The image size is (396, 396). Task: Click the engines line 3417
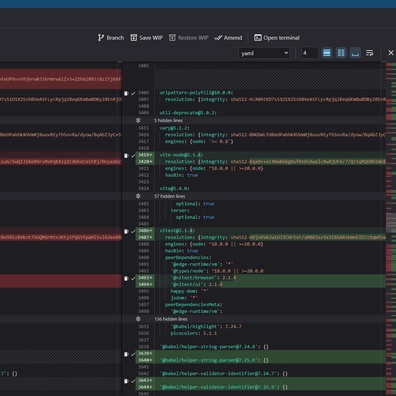pos(199,141)
